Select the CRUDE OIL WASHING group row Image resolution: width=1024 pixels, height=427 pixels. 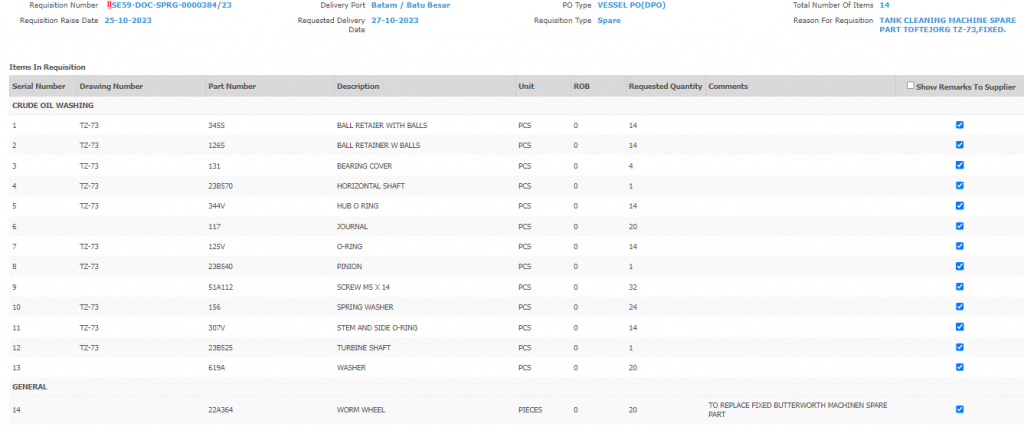pyautogui.click(x=53, y=105)
